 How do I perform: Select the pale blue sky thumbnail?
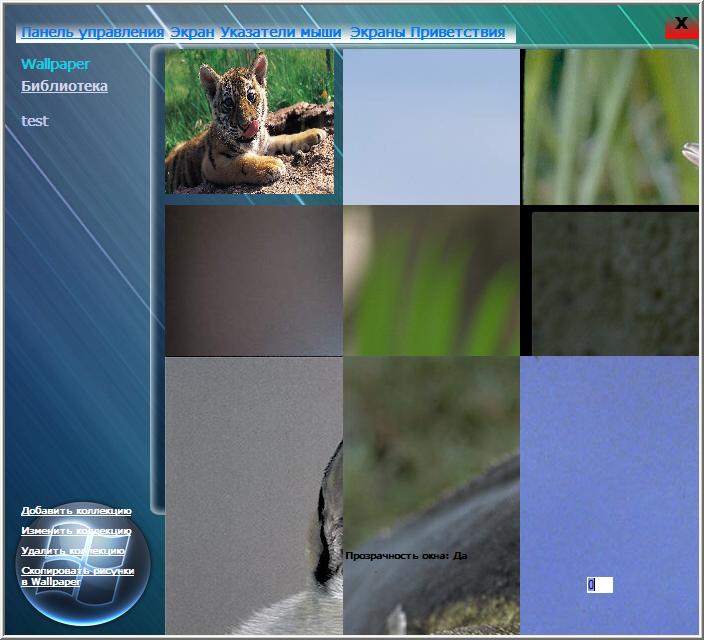point(431,127)
